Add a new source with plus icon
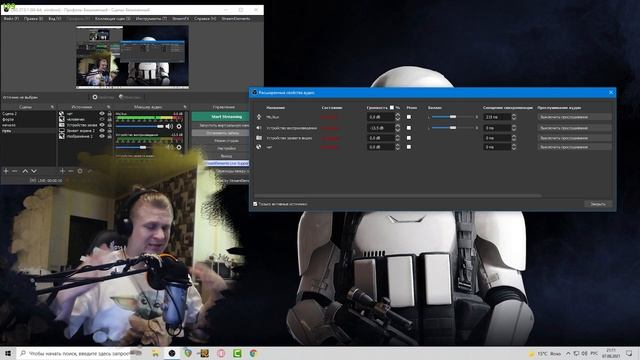This screenshot has width=640, height=360. coord(62,171)
